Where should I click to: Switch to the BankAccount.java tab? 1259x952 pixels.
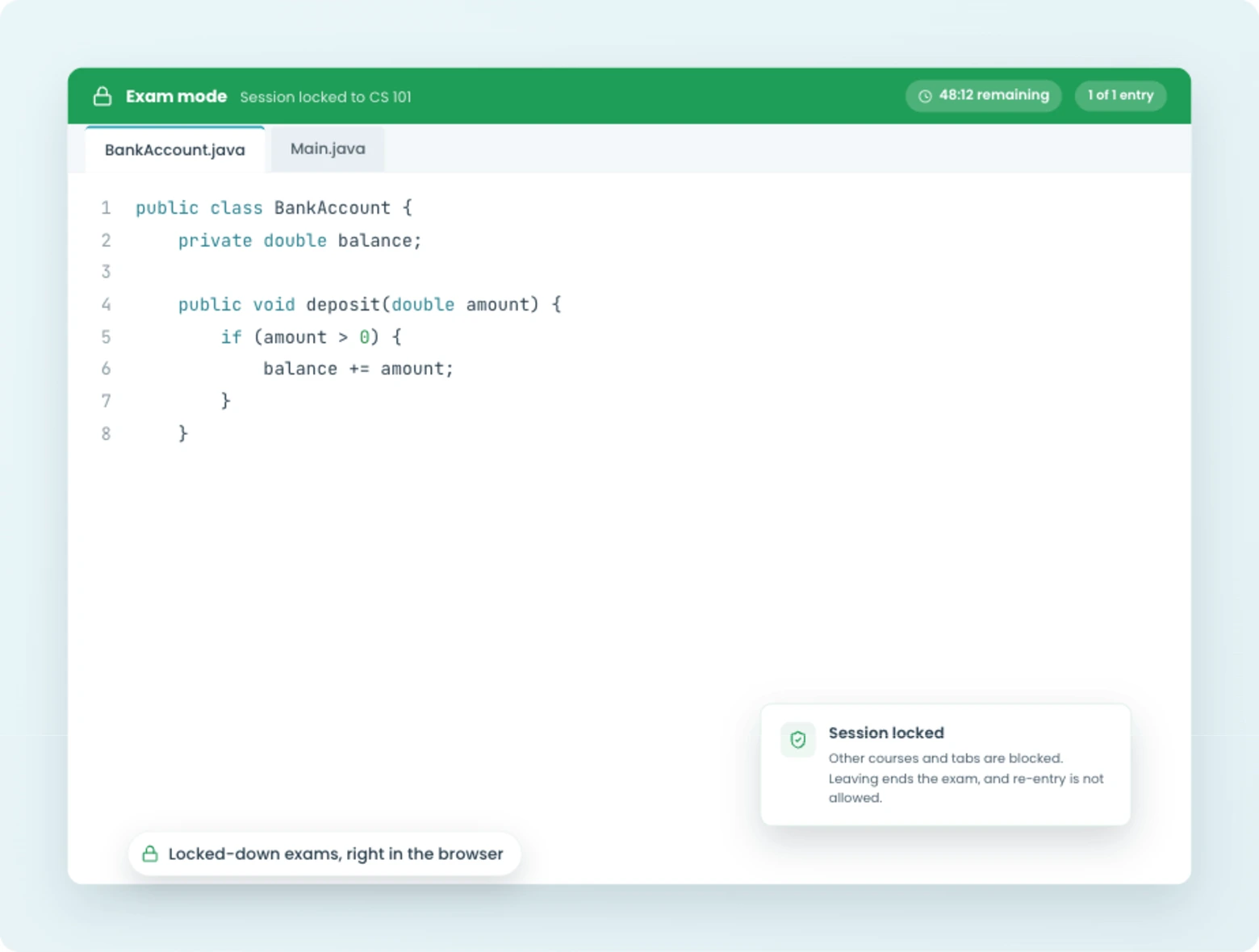coord(175,150)
